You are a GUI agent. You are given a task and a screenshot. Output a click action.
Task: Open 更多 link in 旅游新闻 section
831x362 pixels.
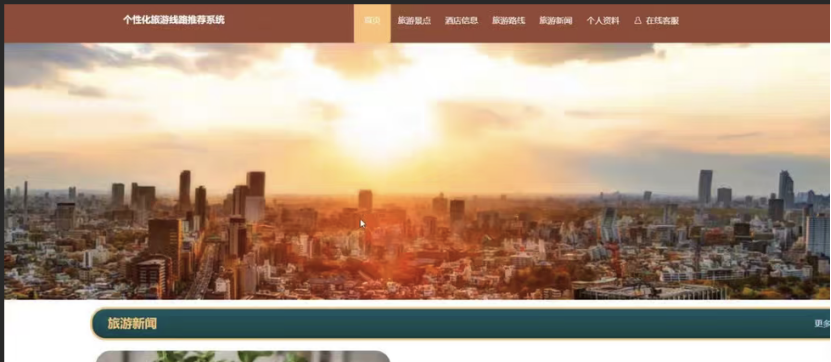pyautogui.click(x=822, y=324)
